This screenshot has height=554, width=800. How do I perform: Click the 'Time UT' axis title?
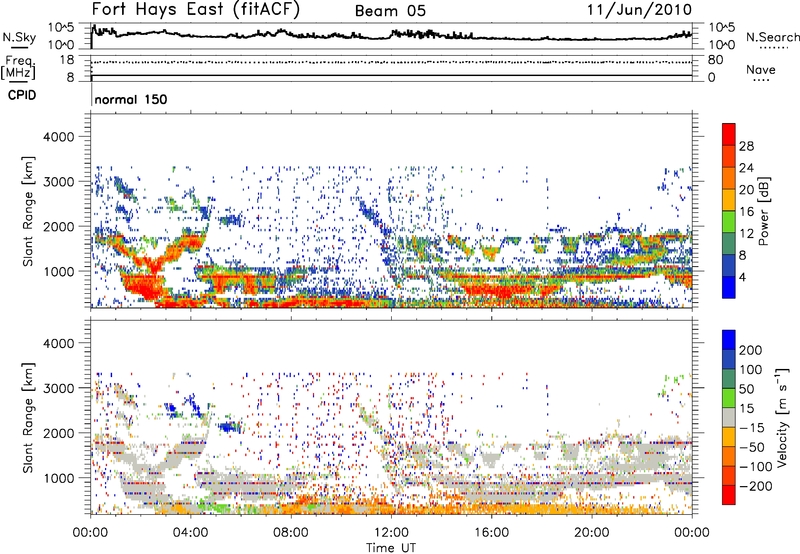391,548
